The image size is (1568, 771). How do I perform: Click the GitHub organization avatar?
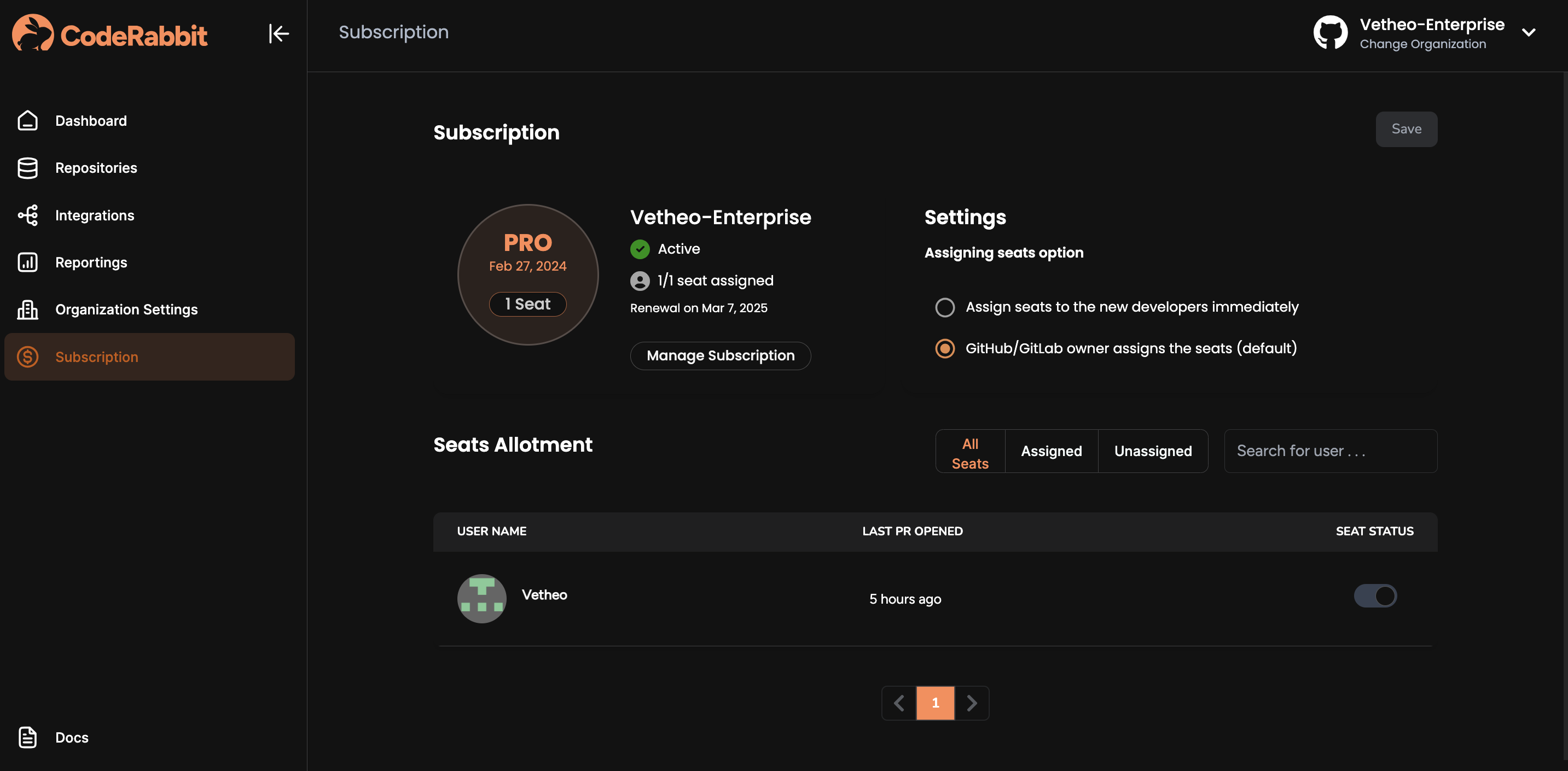(1330, 32)
